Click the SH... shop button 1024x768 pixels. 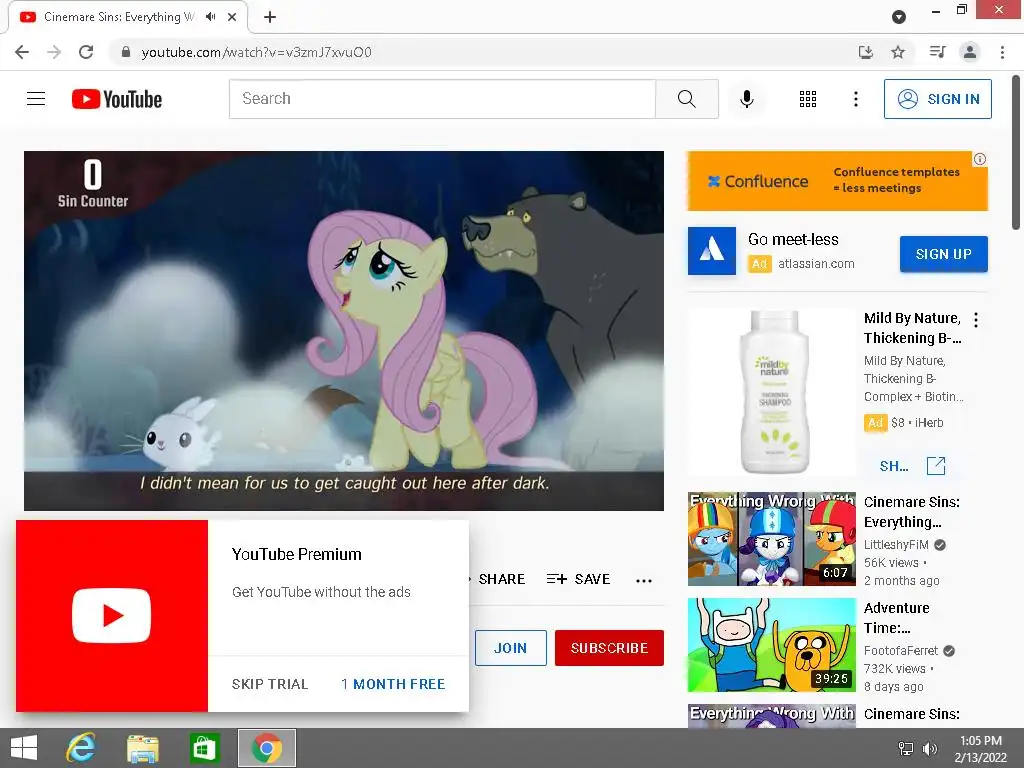pos(893,466)
